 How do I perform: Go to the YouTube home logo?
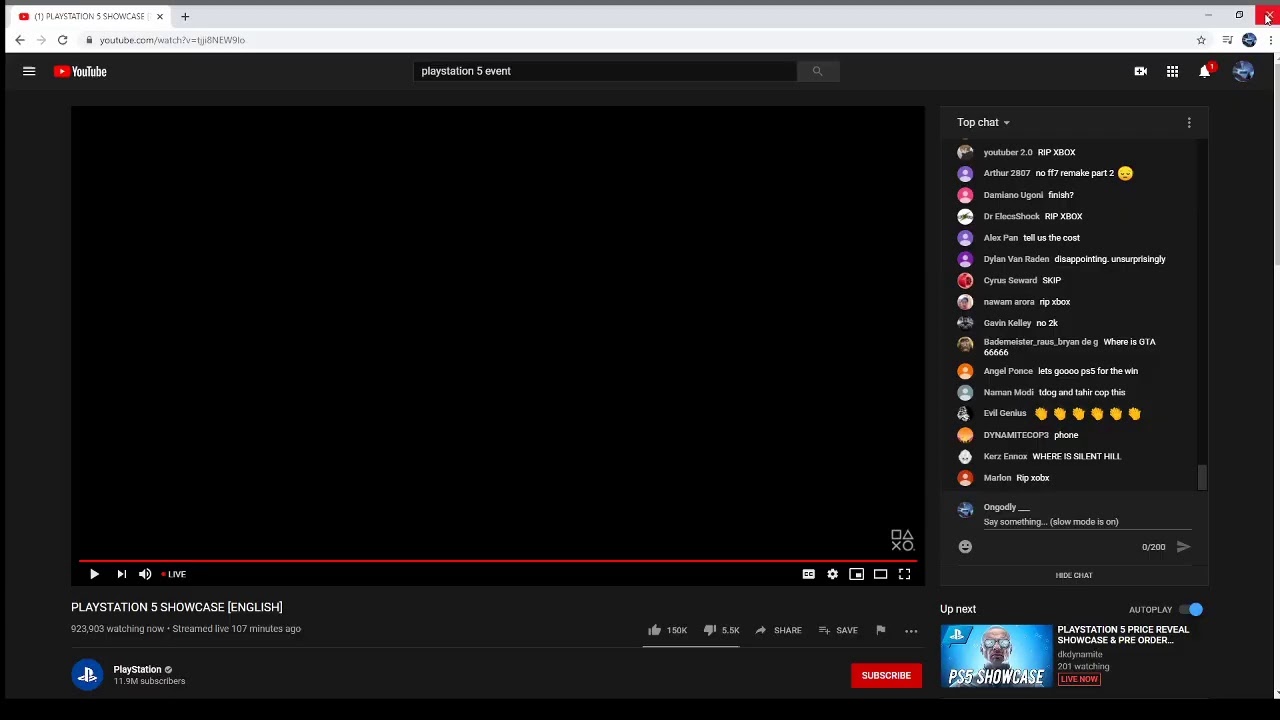pos(80,71)
